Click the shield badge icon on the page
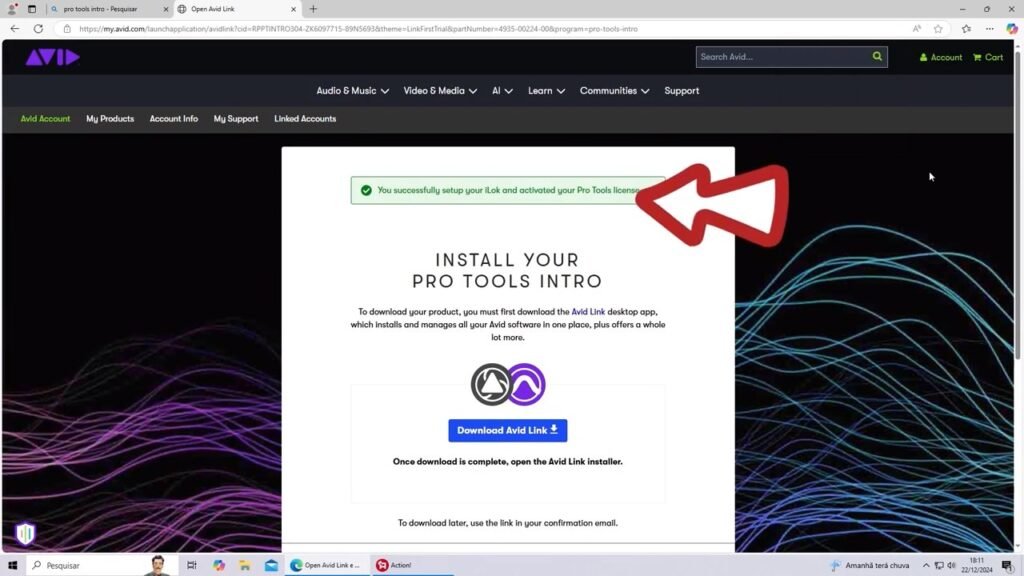The image size is (1024, 576). [x=25, y=534]
